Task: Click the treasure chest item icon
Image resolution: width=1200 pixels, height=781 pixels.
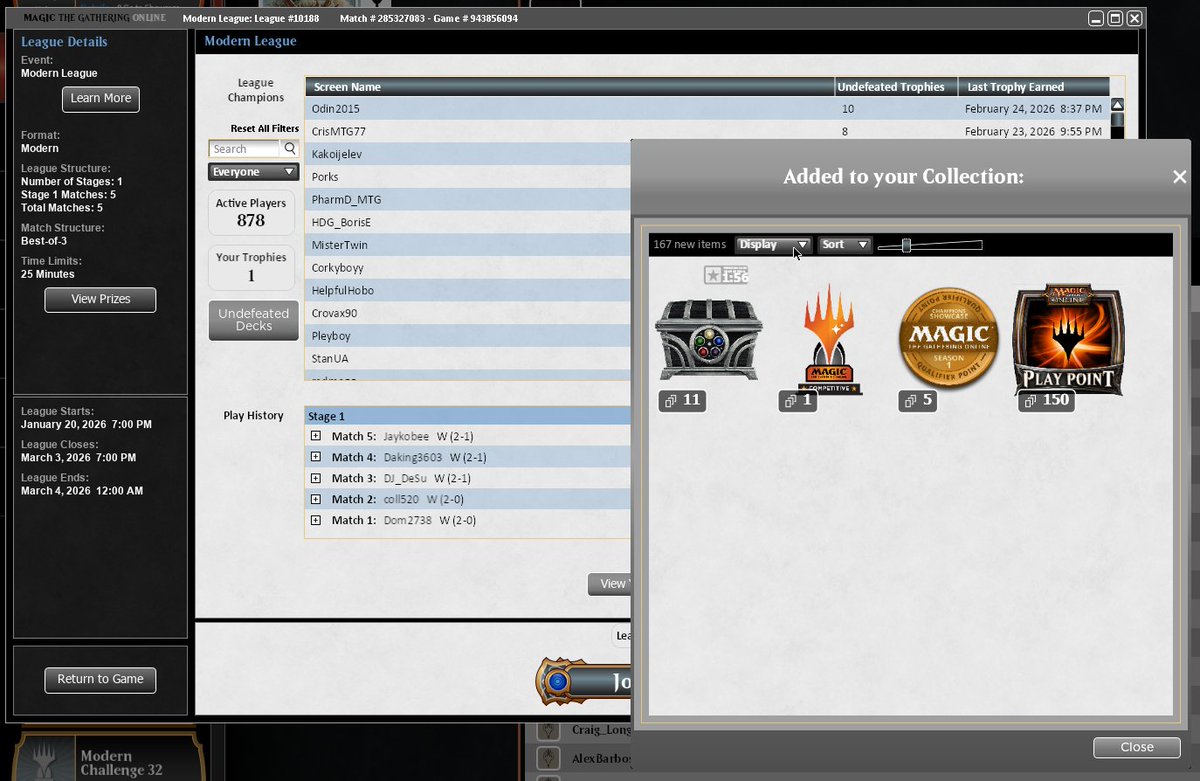Action: (709, 338)
